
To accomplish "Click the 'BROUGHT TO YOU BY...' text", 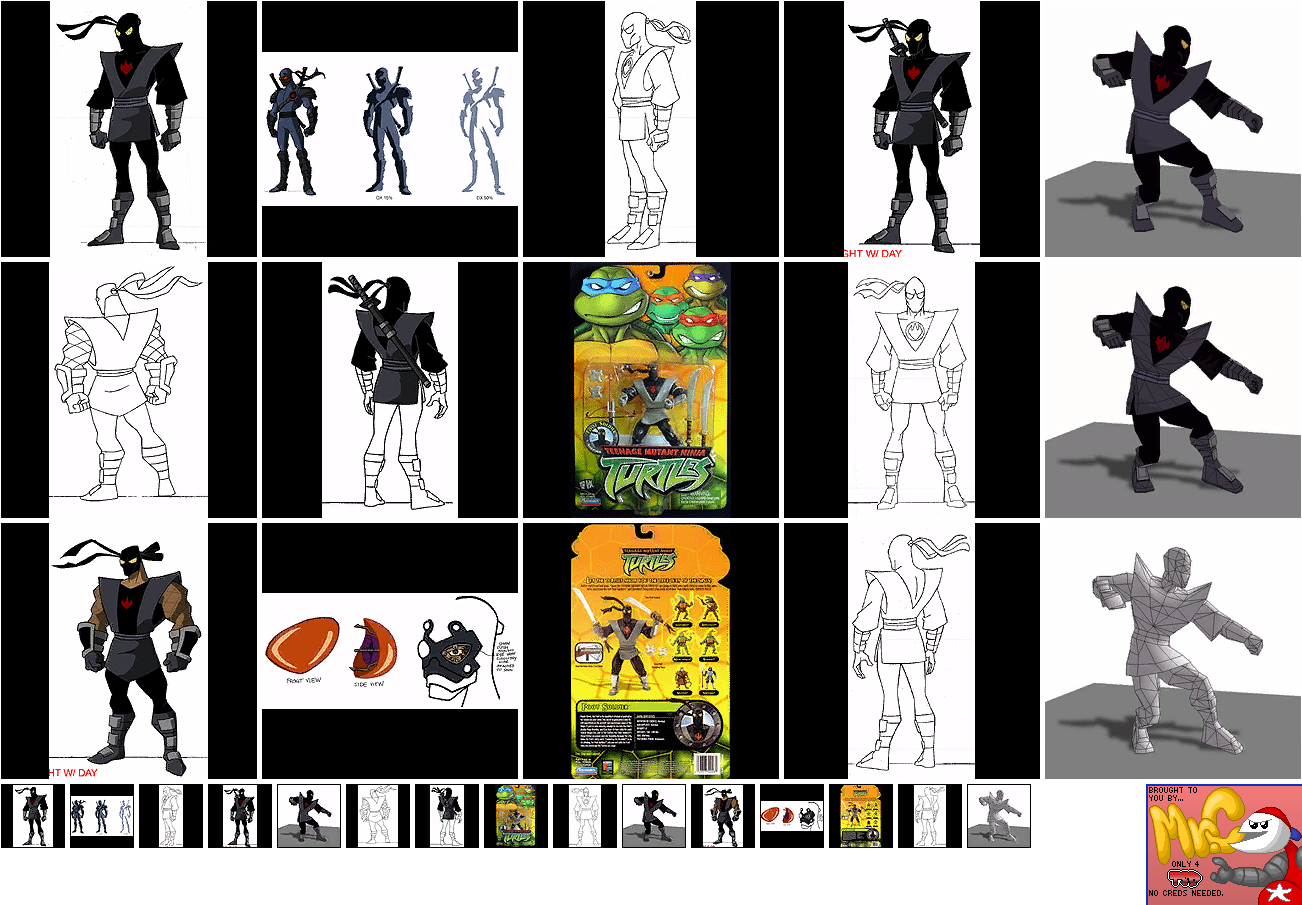I will click(x=1173, y=795).
